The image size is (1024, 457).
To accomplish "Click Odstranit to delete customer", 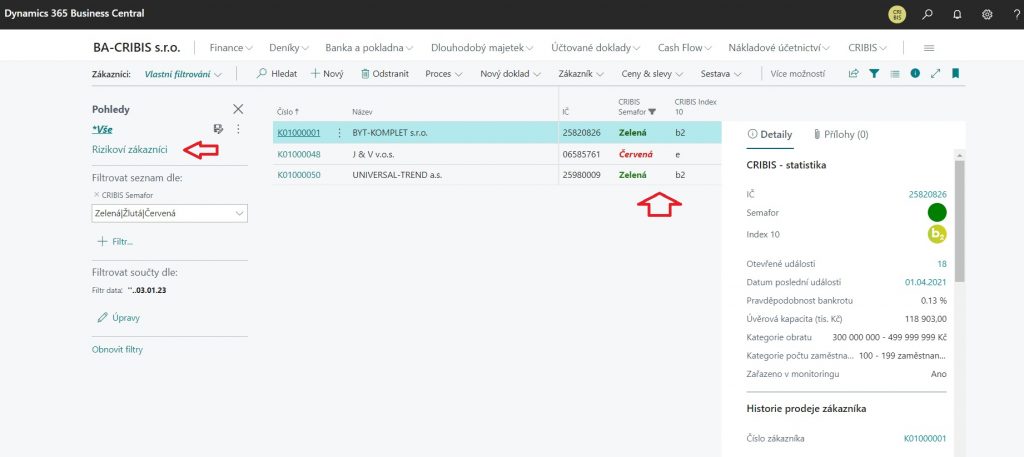I will point(385,74).
